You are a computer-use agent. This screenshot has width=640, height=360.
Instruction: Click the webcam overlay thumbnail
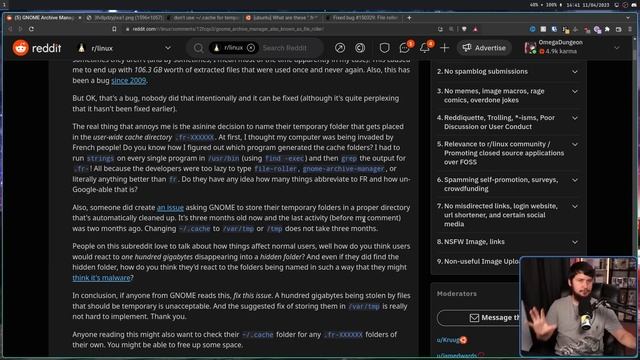pyautogui.click(x=578, y=307)
